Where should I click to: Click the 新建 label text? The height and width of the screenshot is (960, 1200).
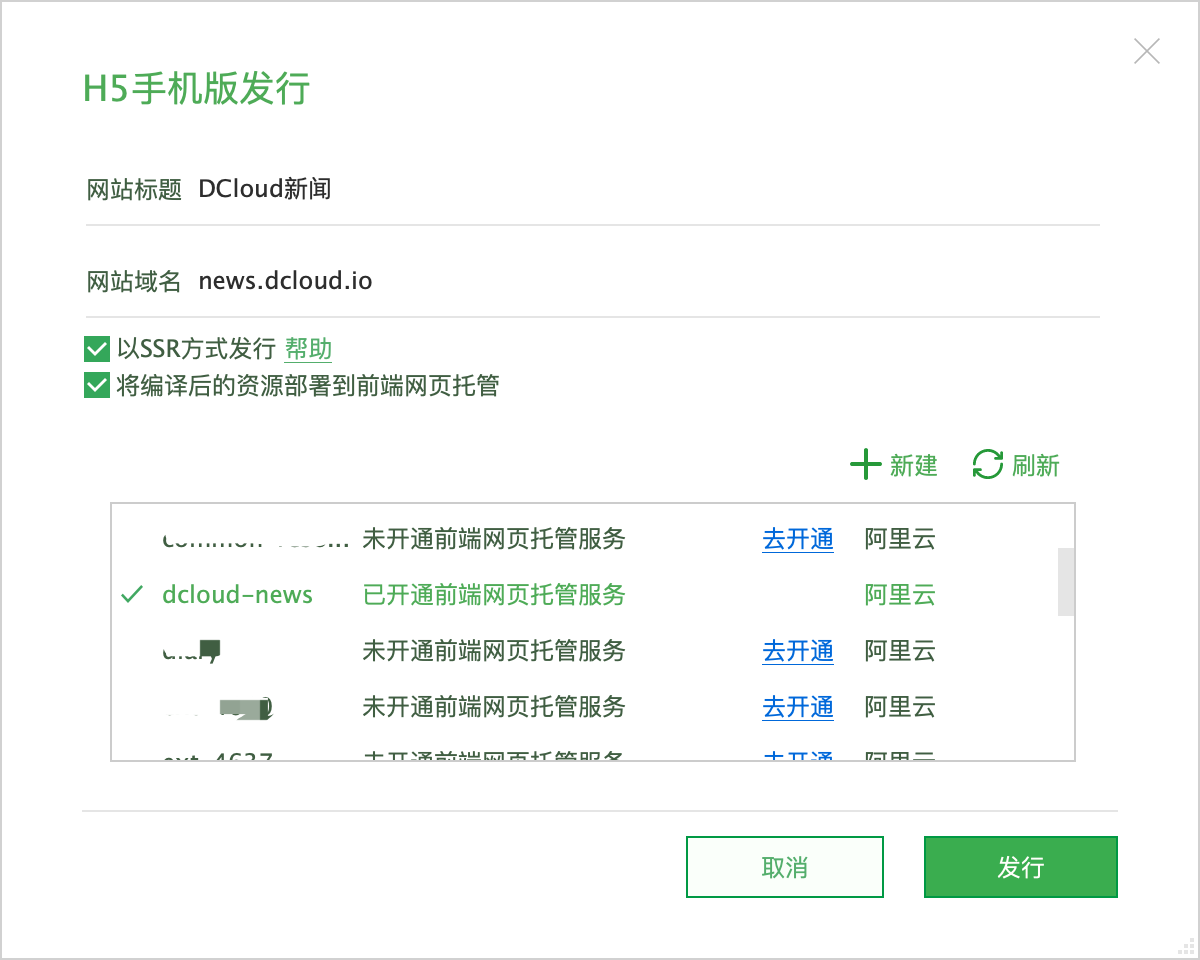[914, 465]
